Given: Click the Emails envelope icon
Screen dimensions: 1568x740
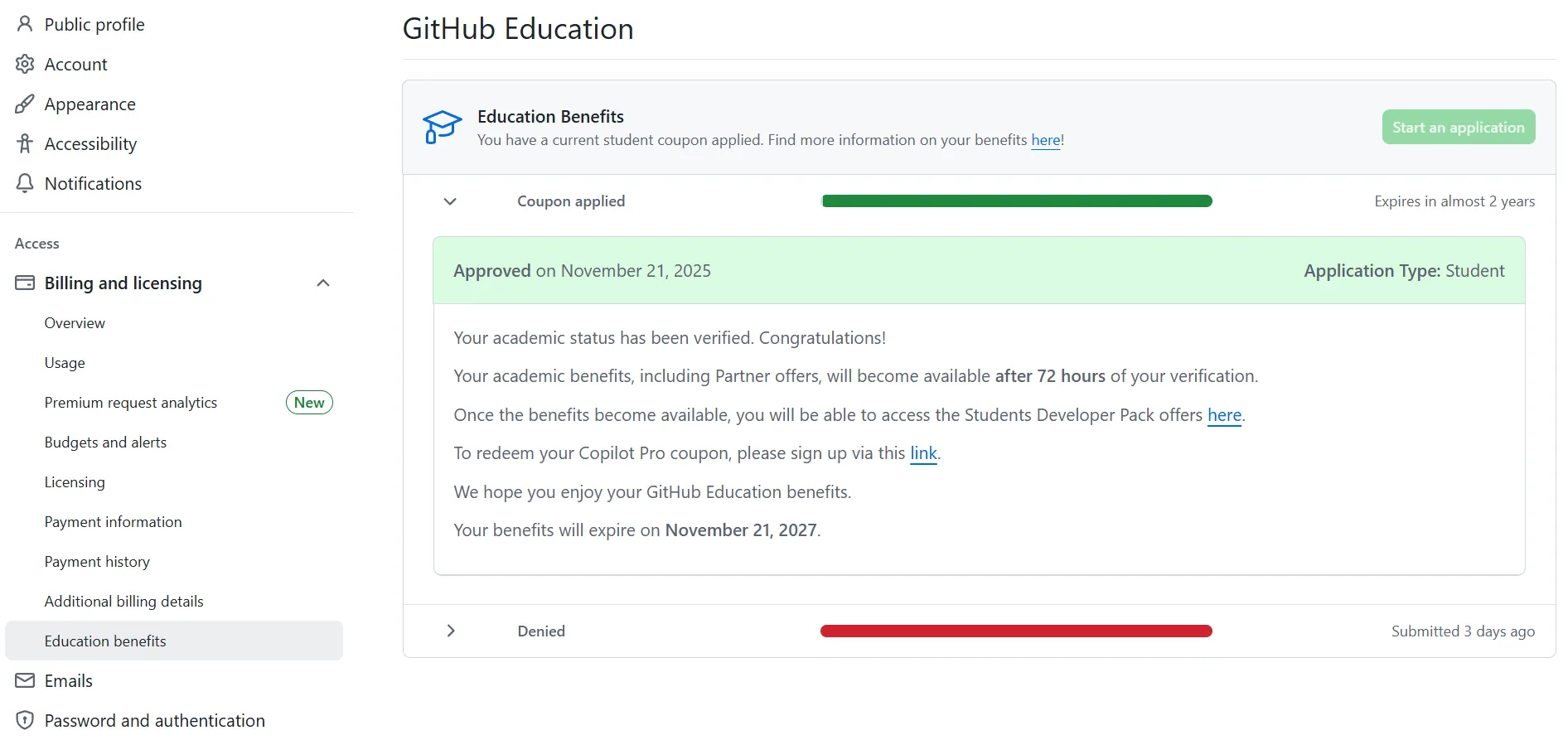Looking at the screenshot, I should point(25,680).
